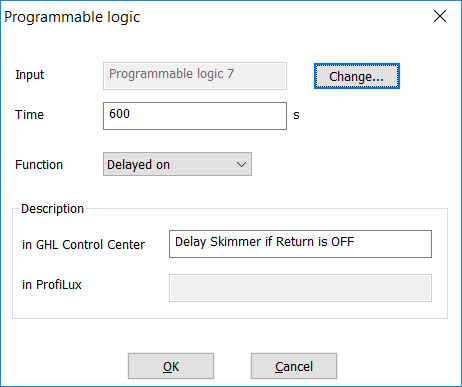Click the greyed-out in ProfiLux description field
This screenshot has height=387, width=462.
[x=300, y=288]
